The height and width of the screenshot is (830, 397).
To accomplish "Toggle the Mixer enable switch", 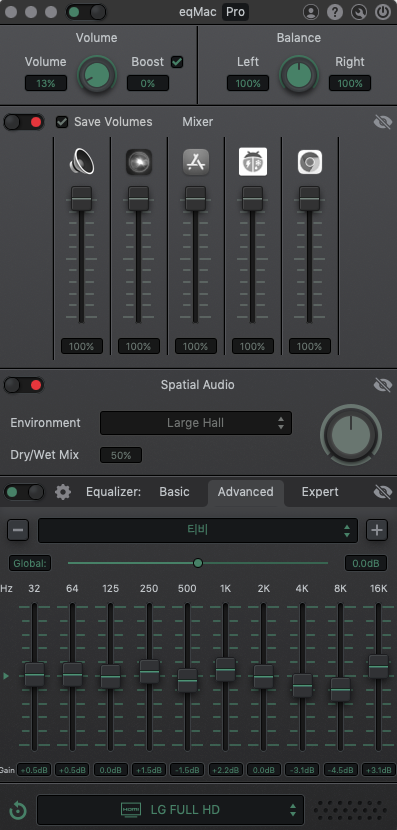I will coord(24,122).
